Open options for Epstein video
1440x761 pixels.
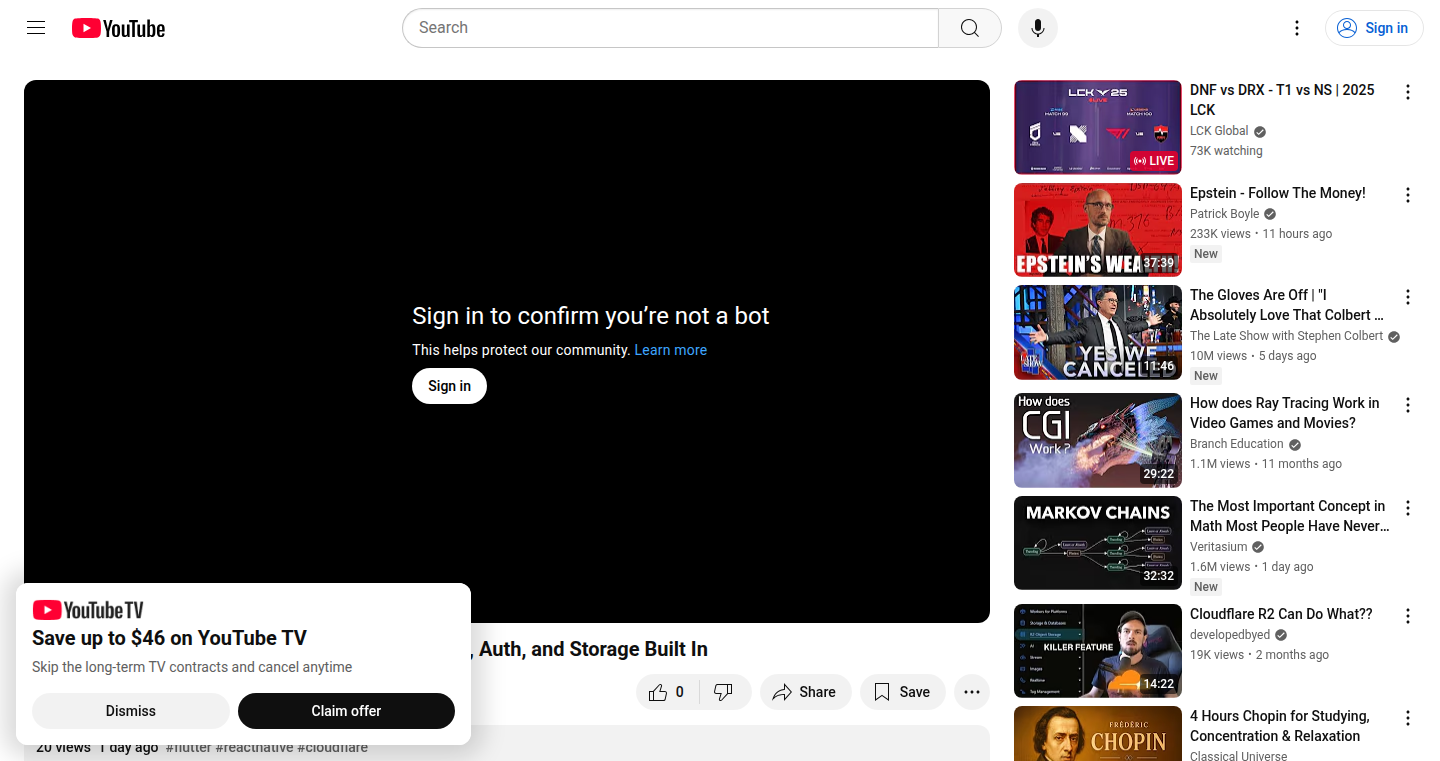click(x=1408, y=195)
